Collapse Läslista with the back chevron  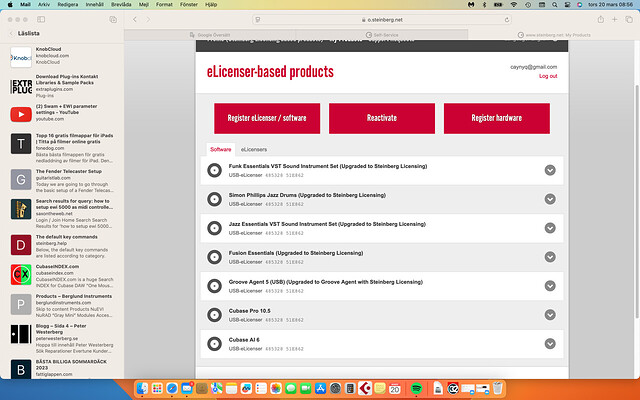(11, 33)
